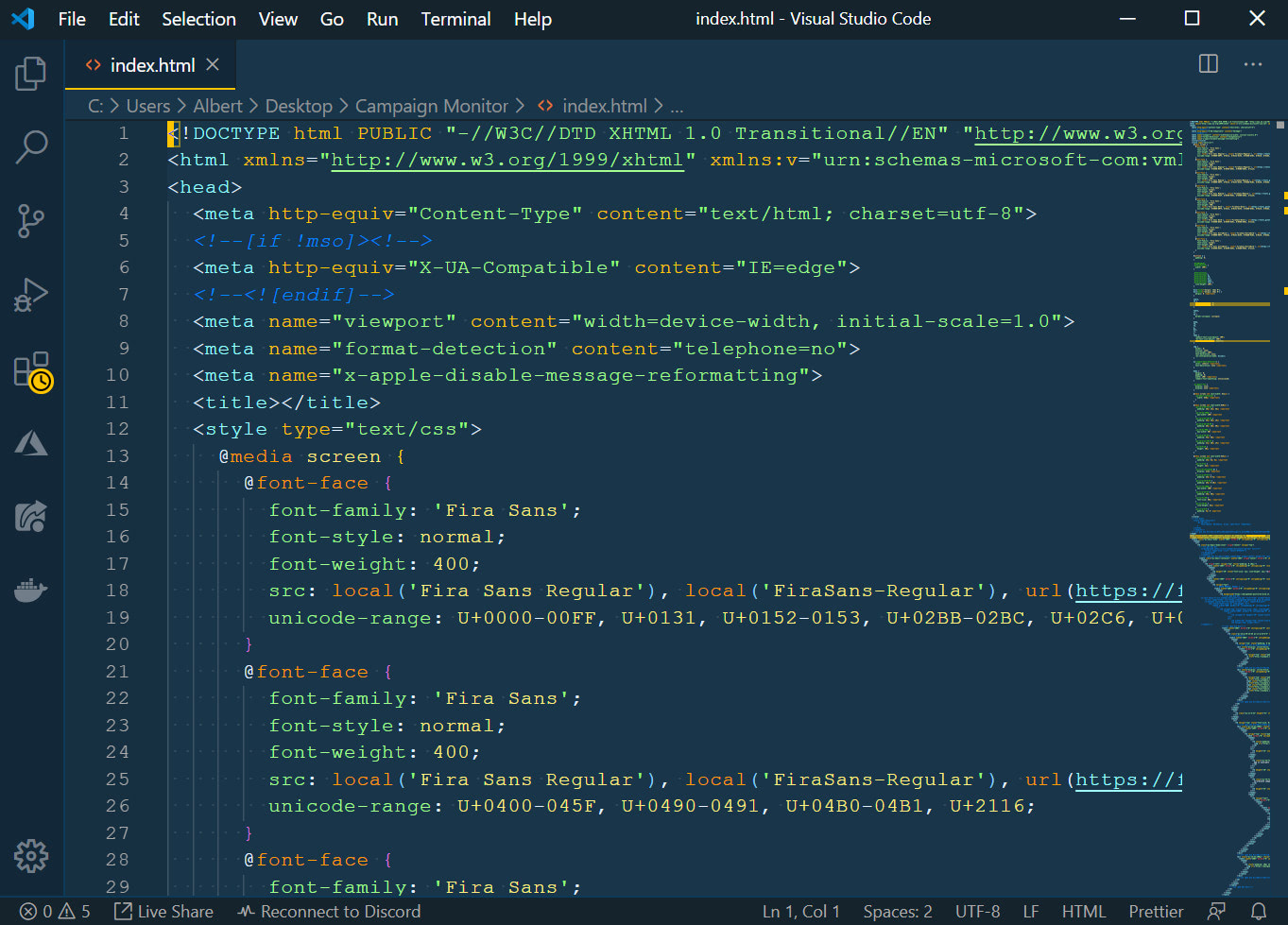The image size is (1288, 925).
Task: Change the UTF-8 file encoding
Action: point(977,912)
